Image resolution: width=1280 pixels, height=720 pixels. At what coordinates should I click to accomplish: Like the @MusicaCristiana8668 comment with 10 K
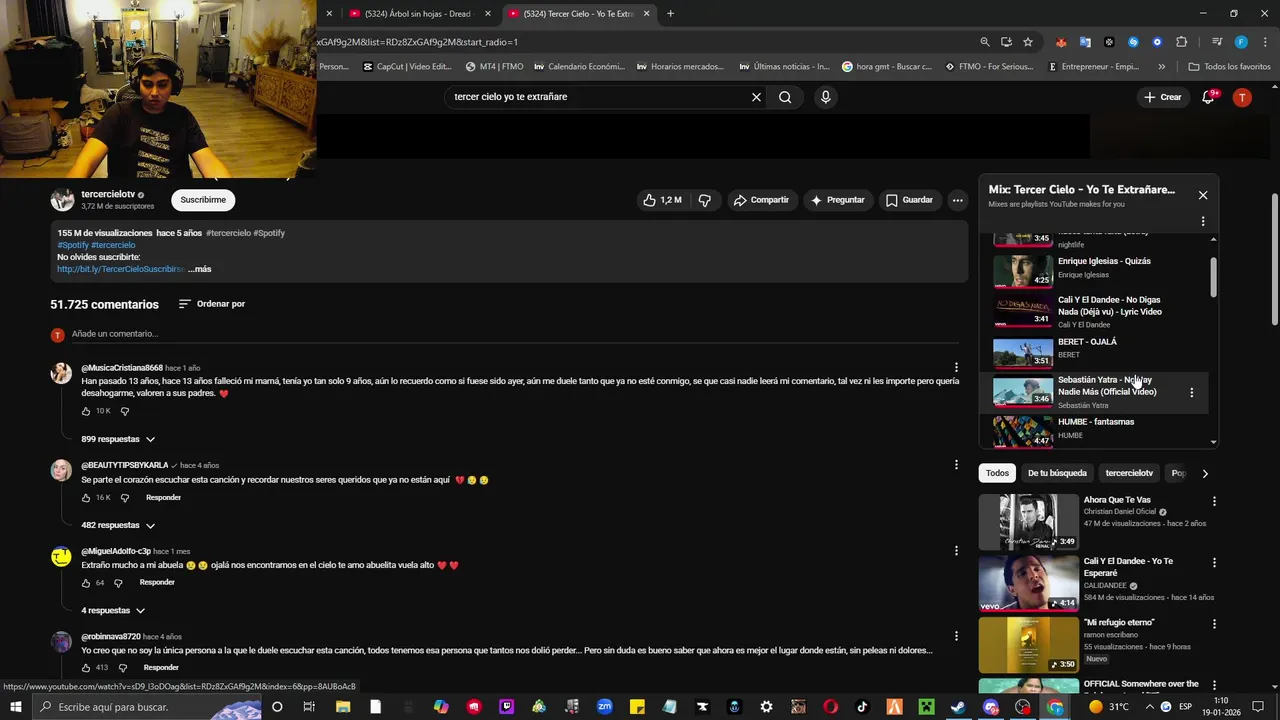(x=87, y=411)
